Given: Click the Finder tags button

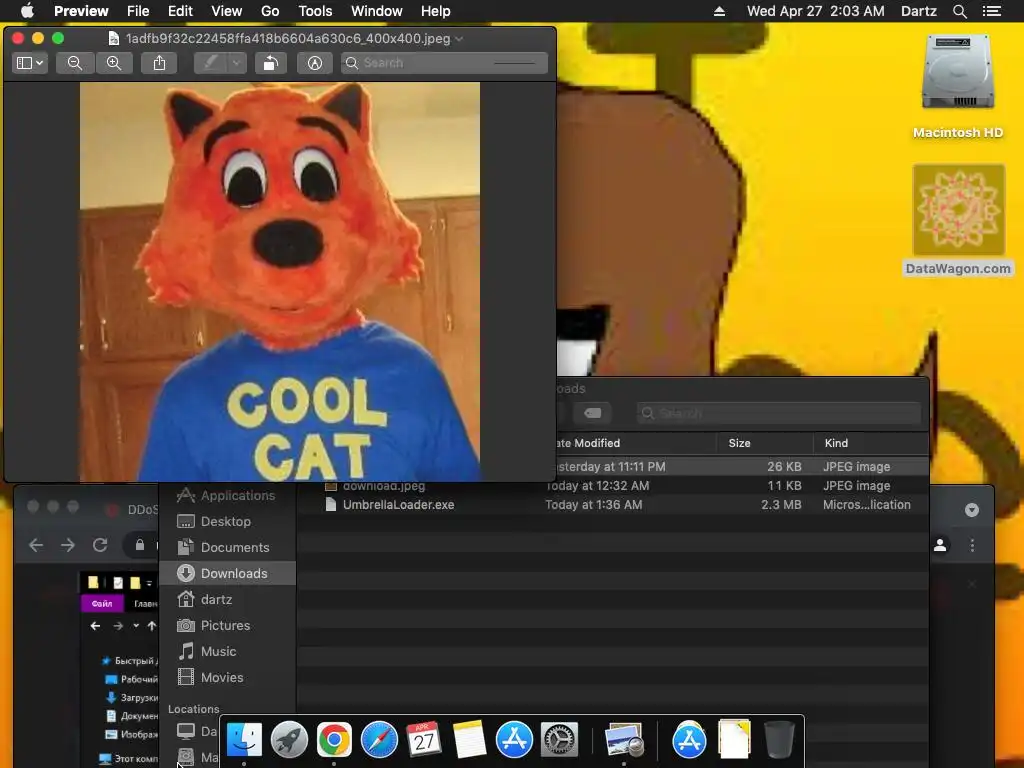Looking at the screenshot, I should (592, 413).
